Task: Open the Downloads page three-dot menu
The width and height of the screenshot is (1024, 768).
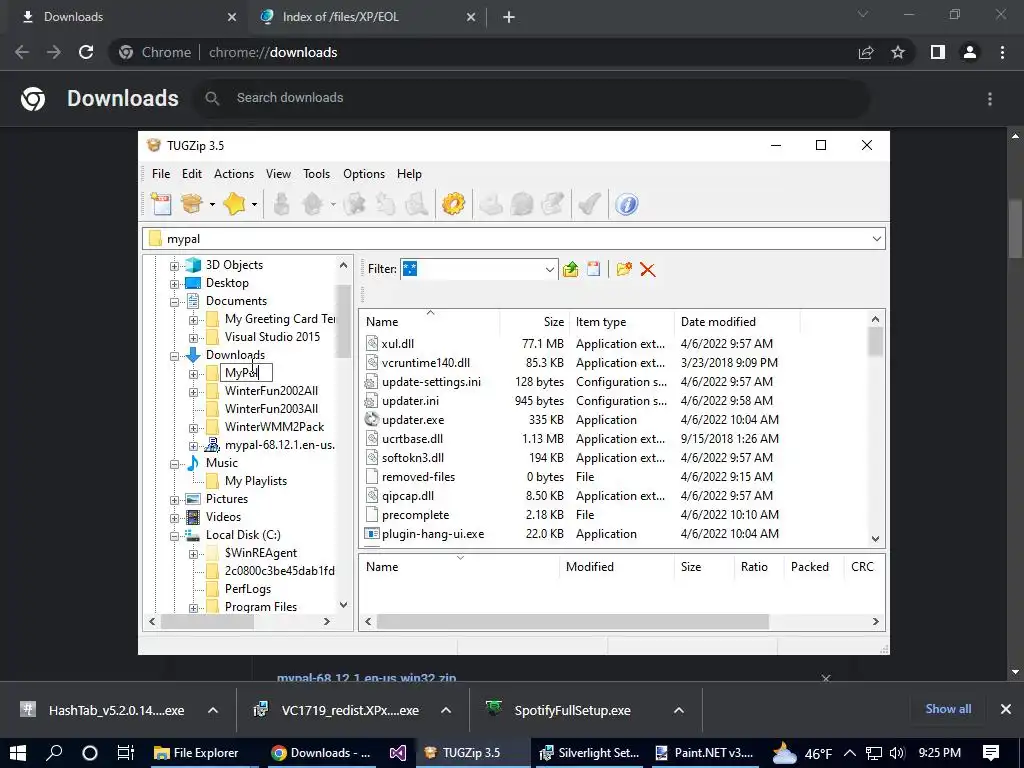Action: [x=990, y=99]
